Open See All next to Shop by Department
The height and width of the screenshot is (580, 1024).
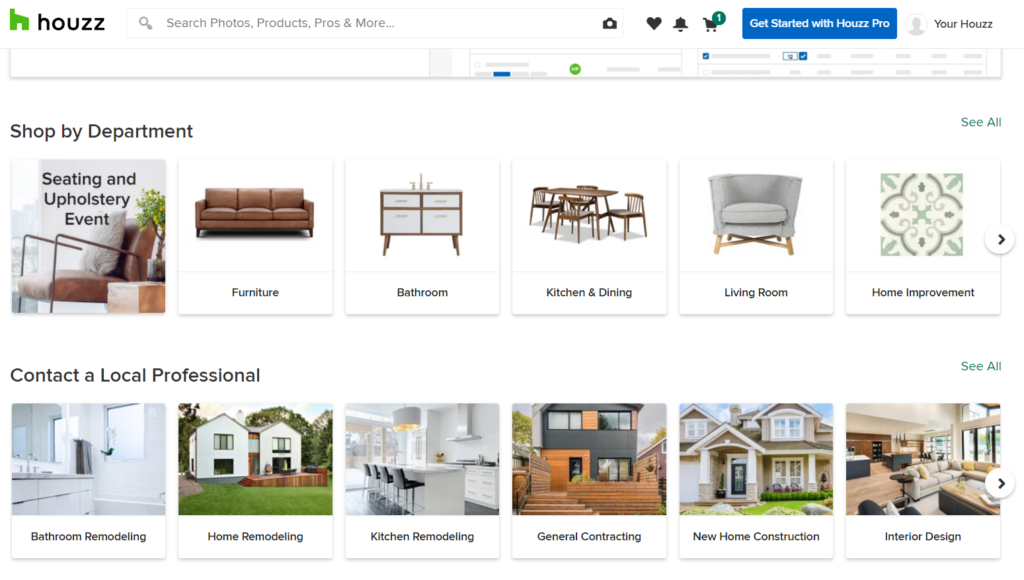980,122
